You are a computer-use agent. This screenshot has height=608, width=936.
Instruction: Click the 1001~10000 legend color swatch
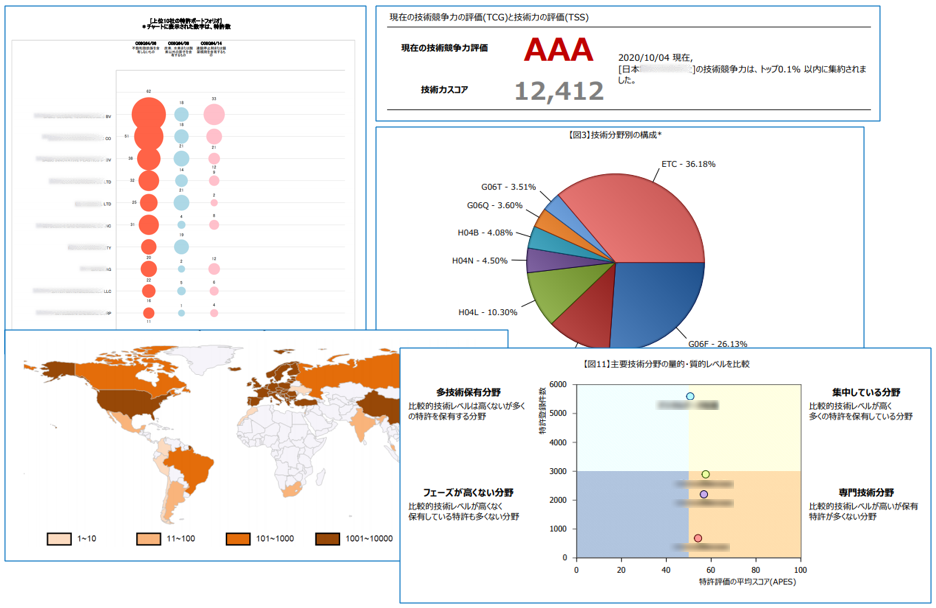click(x=328, y=539)
